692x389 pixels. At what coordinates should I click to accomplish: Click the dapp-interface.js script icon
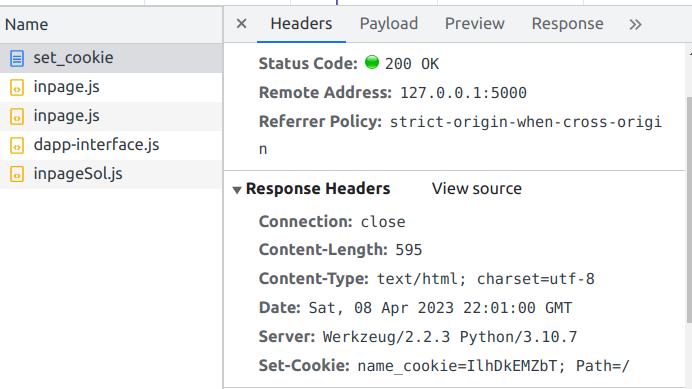pyautogui.click(x=17, y=145)
